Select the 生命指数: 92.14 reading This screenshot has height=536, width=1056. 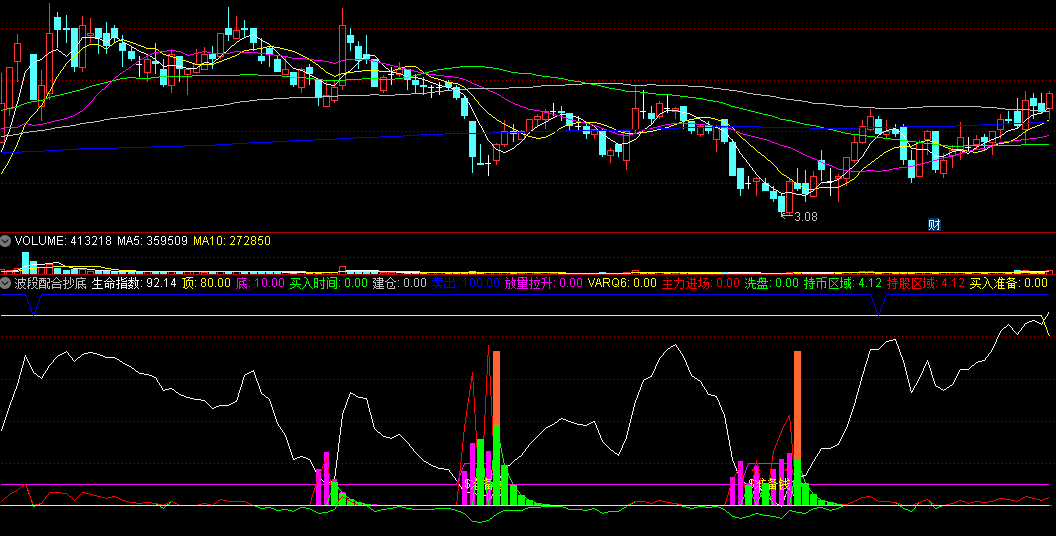click(x=134, y=283)
